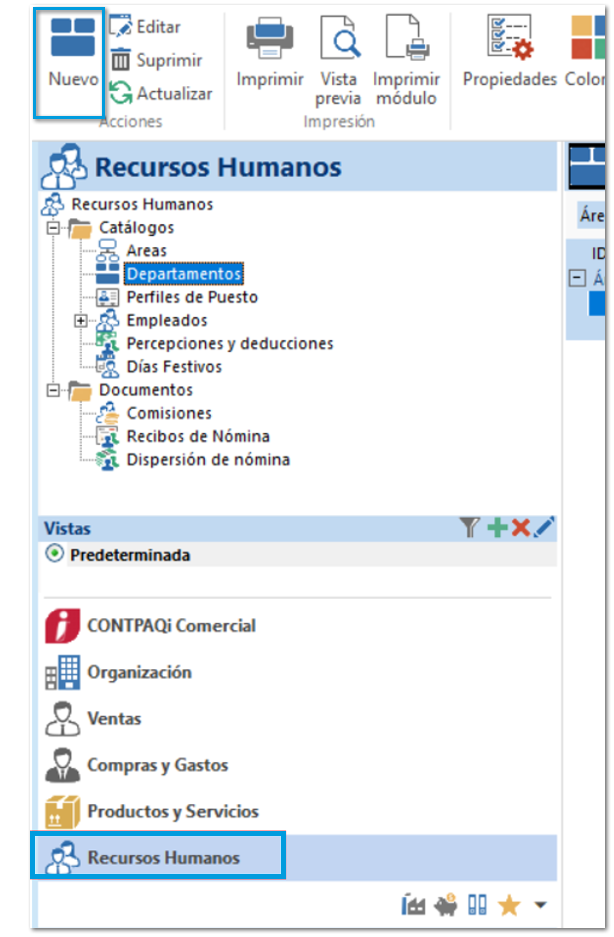Select the Predeterminada view radio button
The image size is (614, 937).
pos(54,555)
